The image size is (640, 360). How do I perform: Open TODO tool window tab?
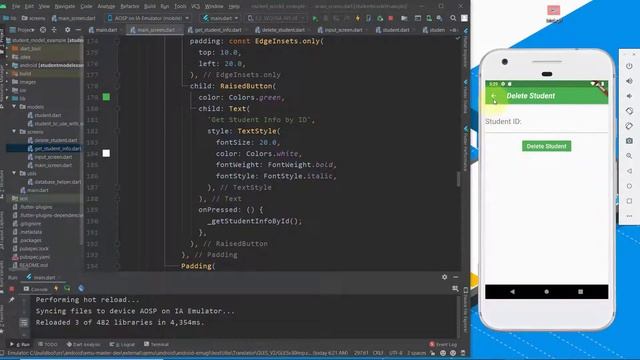pyautogui.click(x=48, y=344)
